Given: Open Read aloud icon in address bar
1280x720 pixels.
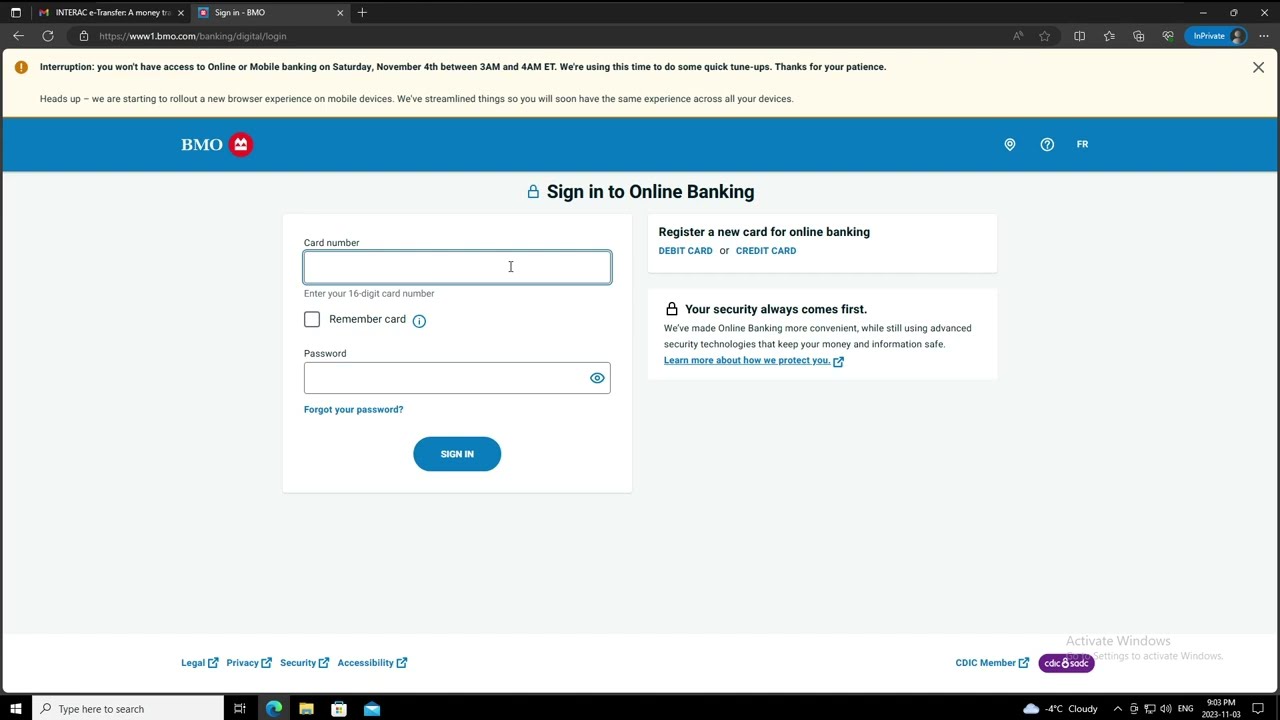Looking at the screenshot, I should pyautogui.click(x=1018, y=36).
